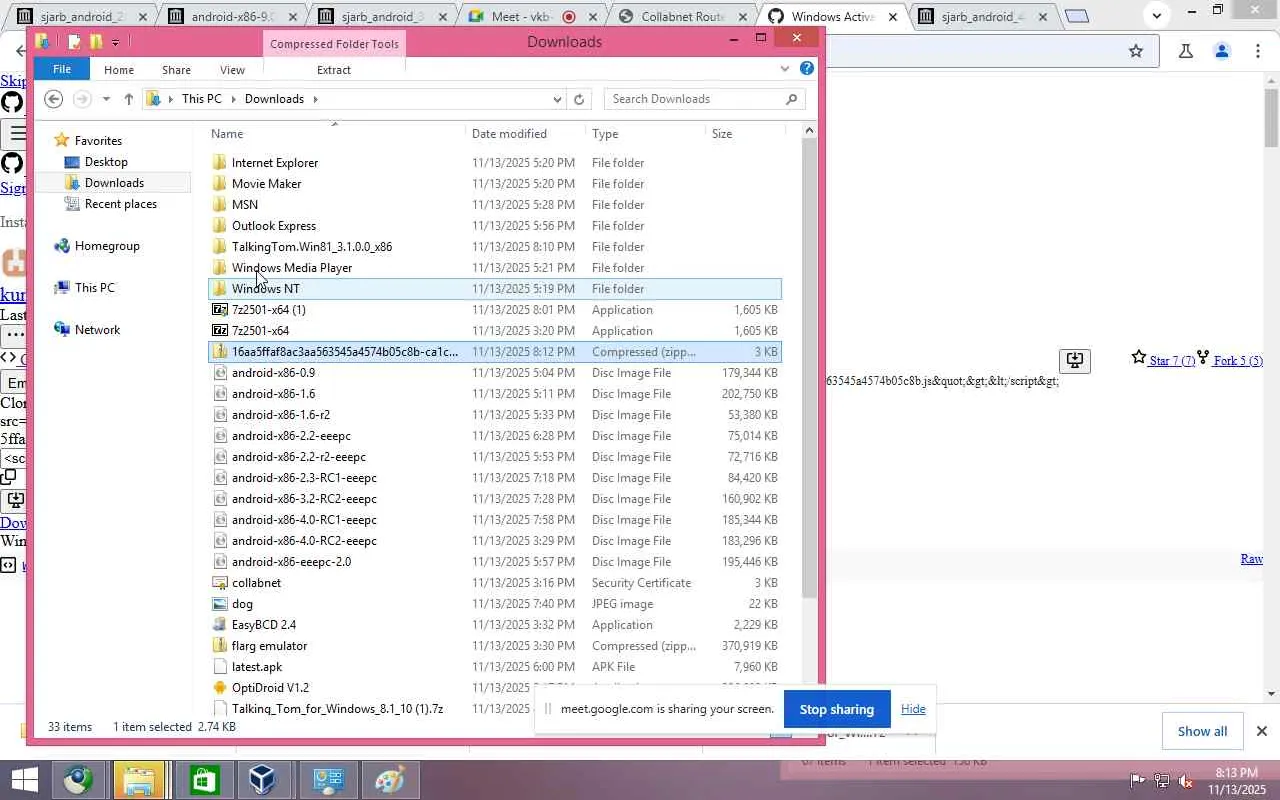This screenshot has height=800, width=1280.
Task: Select the collabnet security certificate file
Action: click(495, 583)
